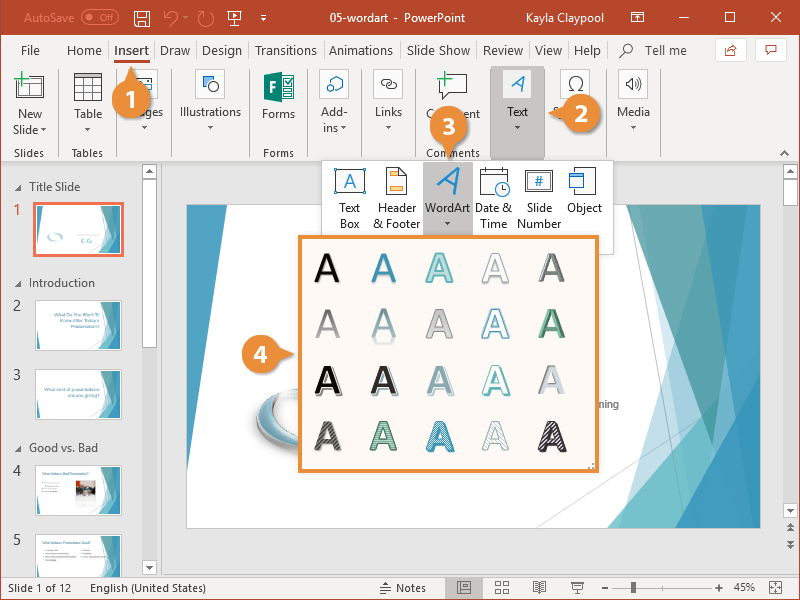Toggle the AutoSave switch

(99, 18)
